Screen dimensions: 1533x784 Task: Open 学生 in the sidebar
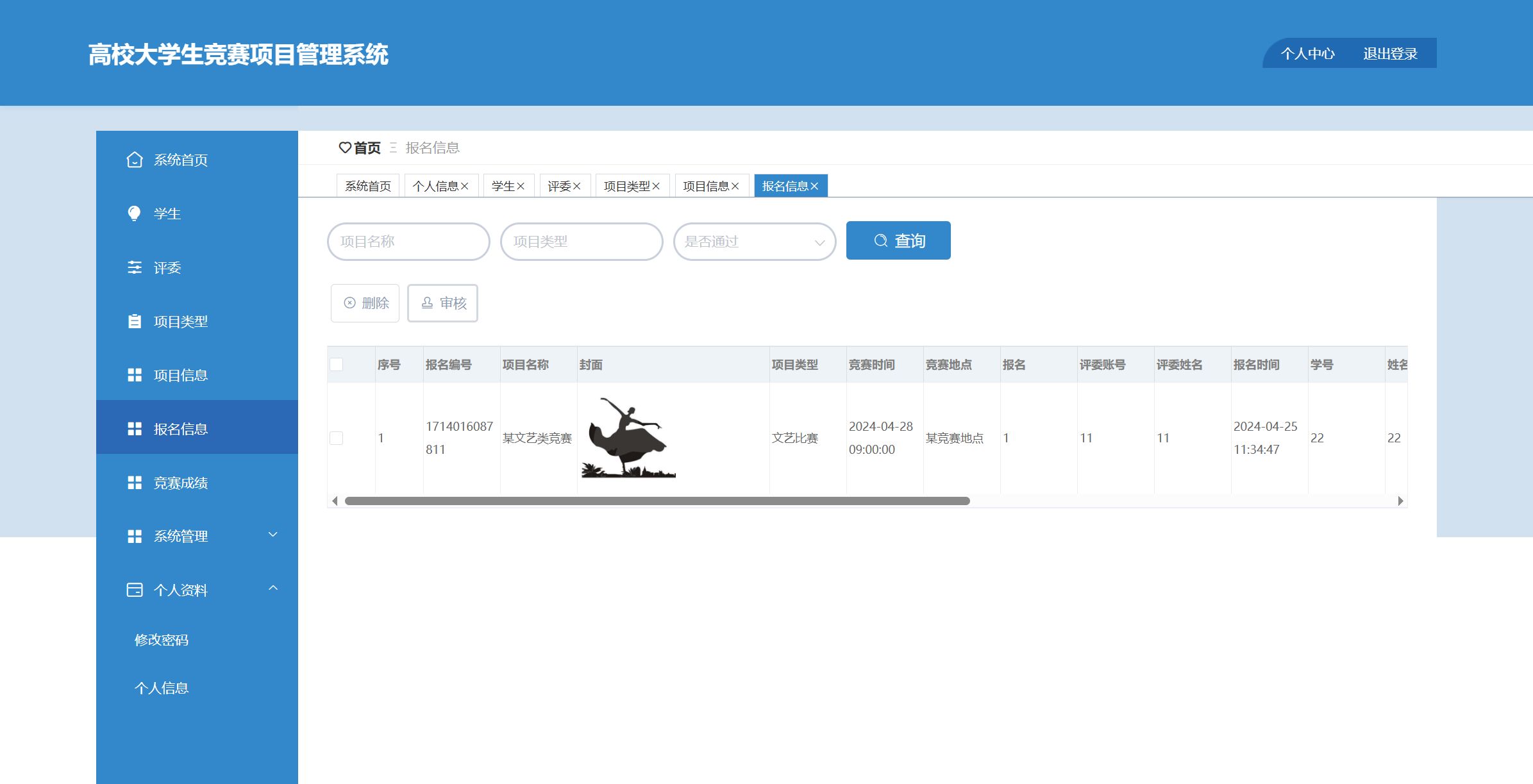point(197,213)
